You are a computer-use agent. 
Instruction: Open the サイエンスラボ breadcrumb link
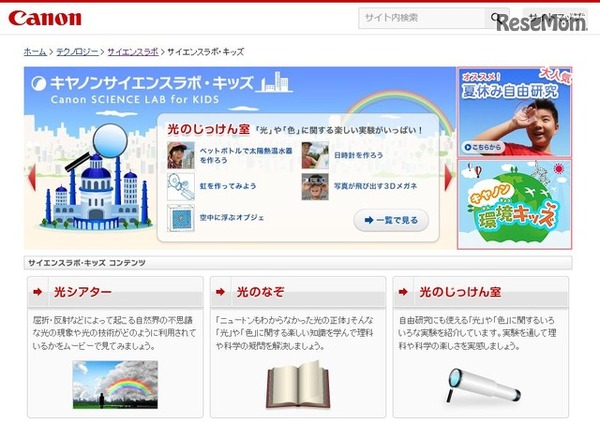click(133, 52)
